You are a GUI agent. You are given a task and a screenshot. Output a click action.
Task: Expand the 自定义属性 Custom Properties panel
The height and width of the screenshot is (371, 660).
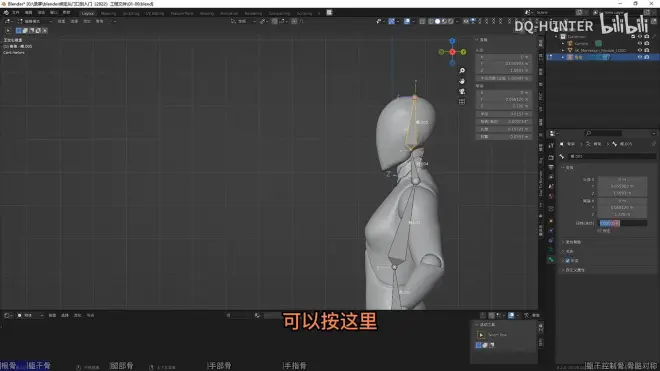[x=564, y=270]
